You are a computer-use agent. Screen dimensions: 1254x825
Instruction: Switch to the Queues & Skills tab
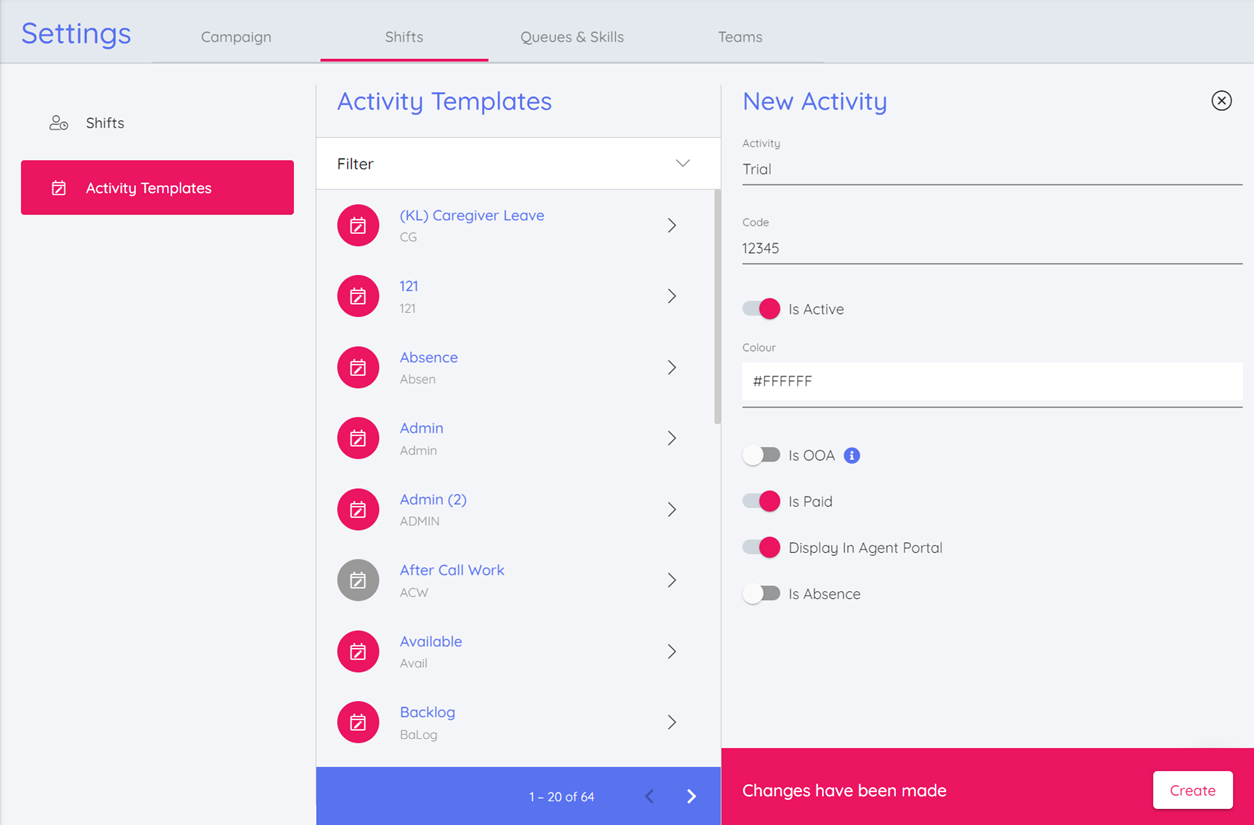click(x=571, y=37)
